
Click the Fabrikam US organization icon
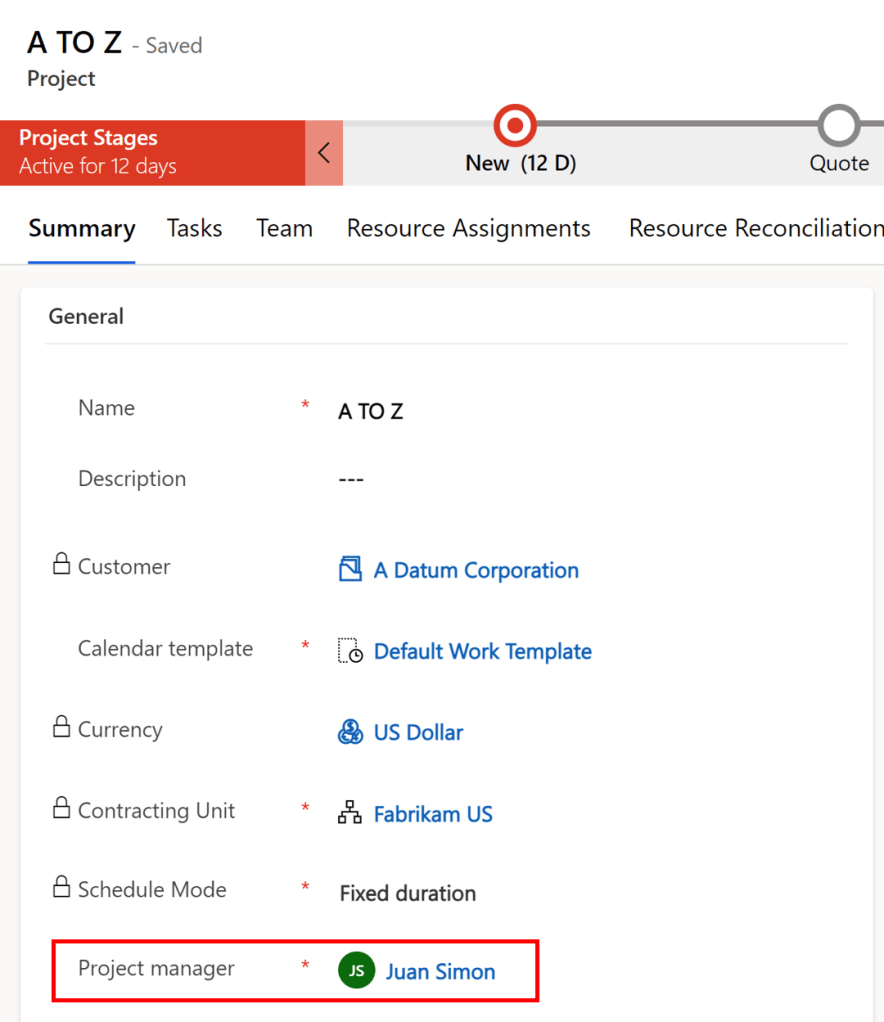[349, 814]
